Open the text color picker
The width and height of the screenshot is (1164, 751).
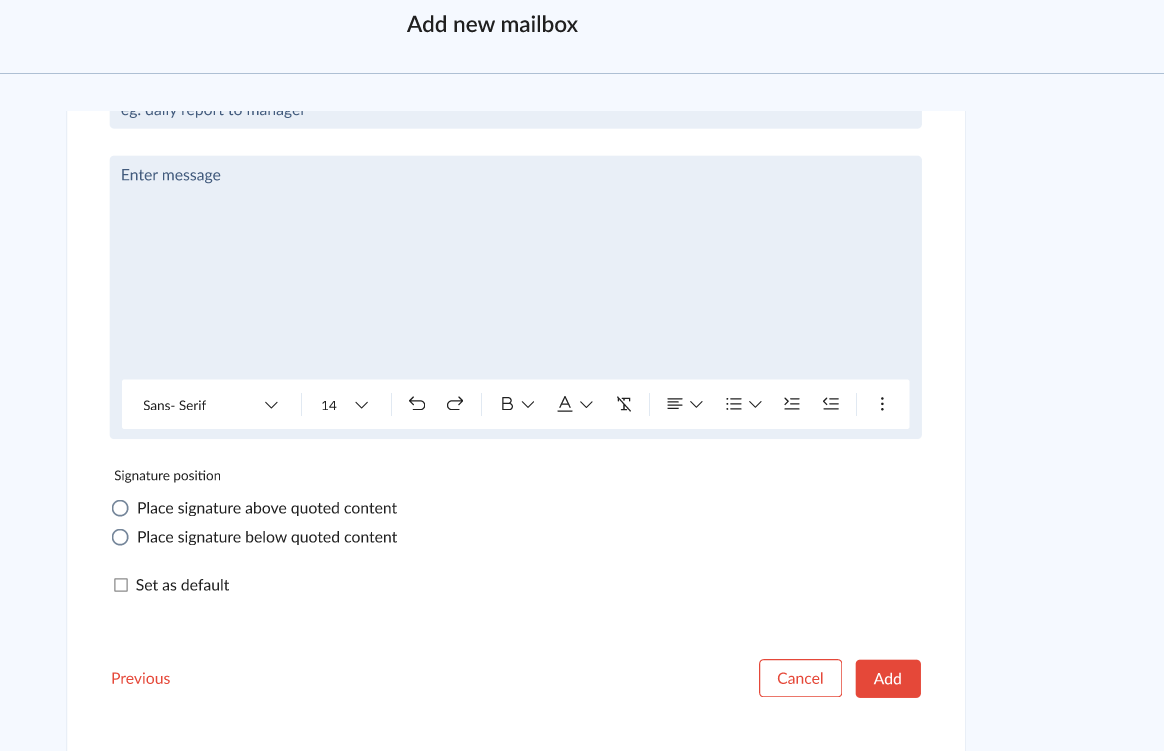pyautogui.click(x=565, y=404)
